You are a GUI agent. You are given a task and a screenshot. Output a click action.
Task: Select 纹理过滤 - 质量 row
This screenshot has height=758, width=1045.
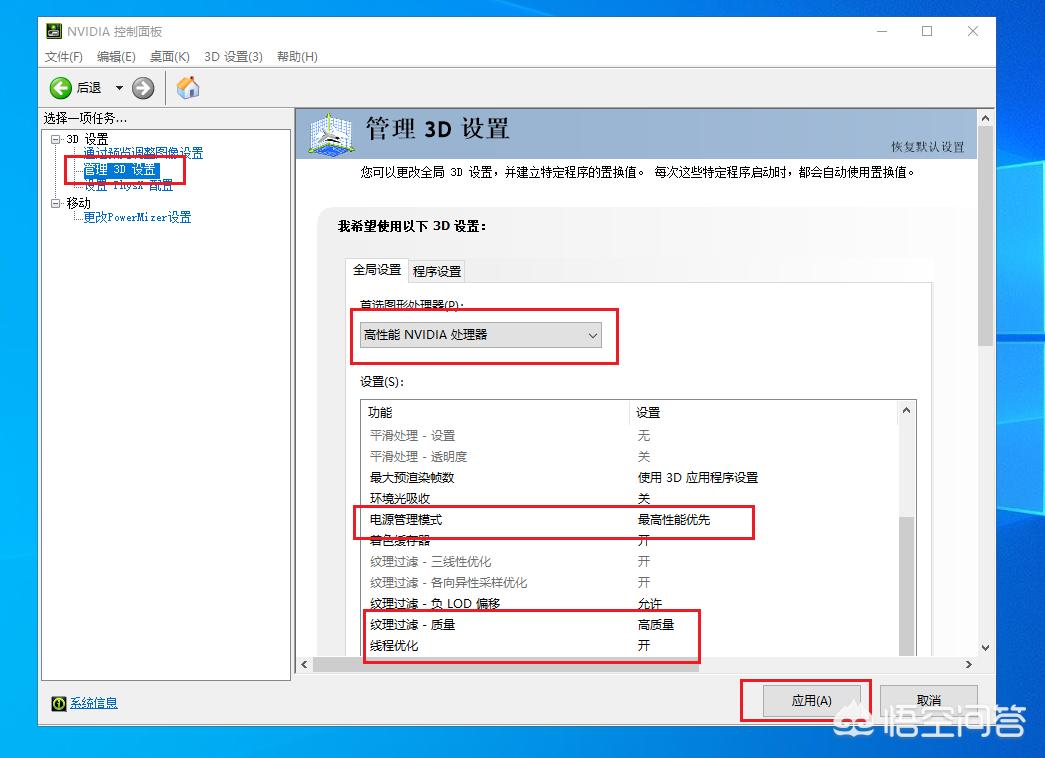click(x=629, y=625)
